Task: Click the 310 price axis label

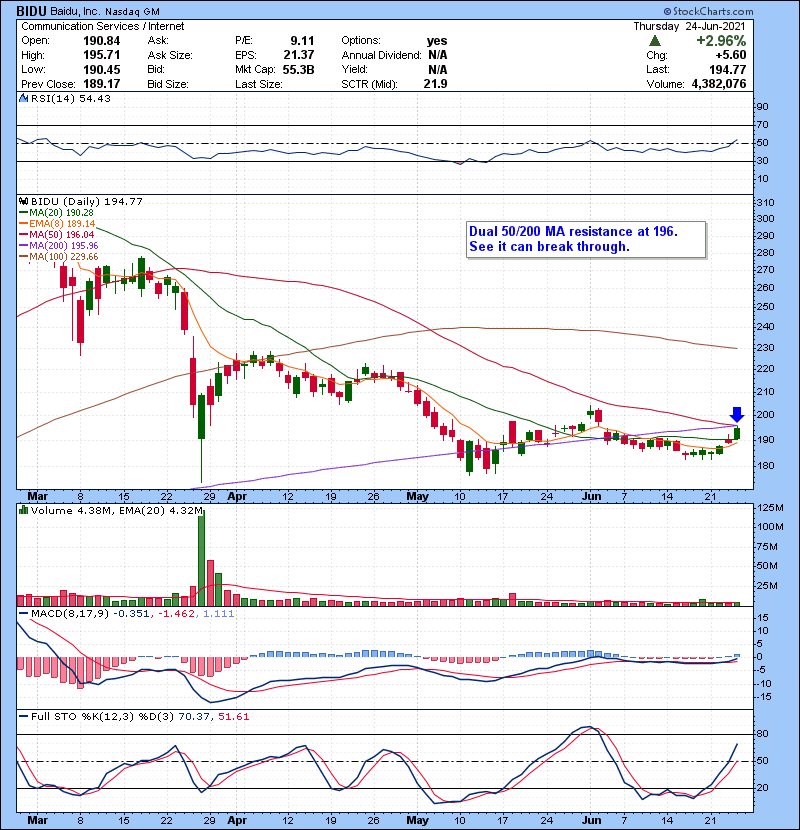Action: [x=766, y=203]
